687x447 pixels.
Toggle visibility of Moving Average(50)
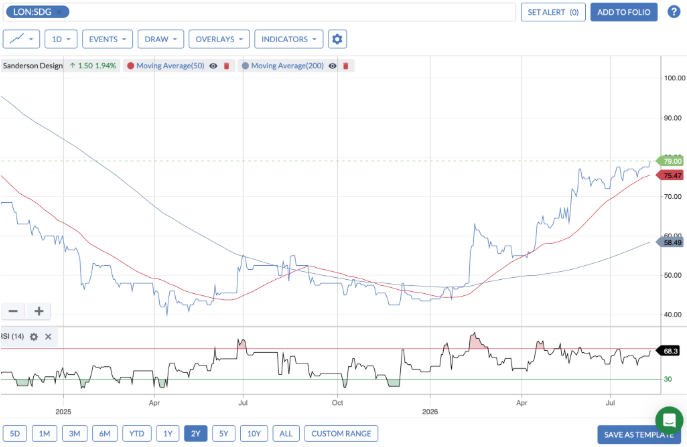[x=213, y=66]
